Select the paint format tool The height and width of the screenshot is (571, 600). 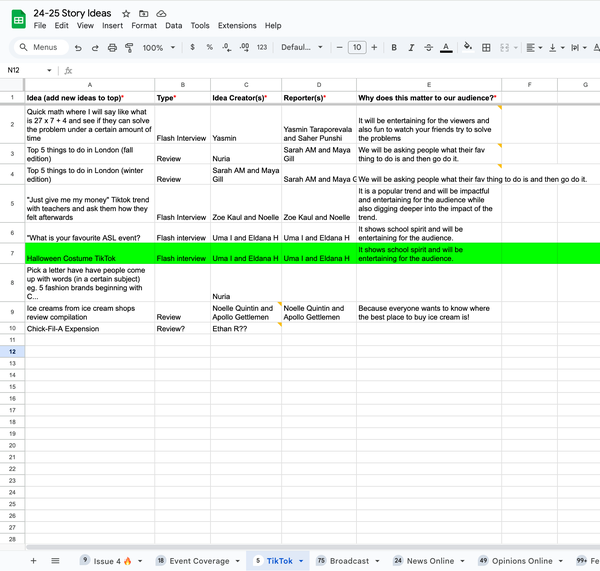coord(129,48)
